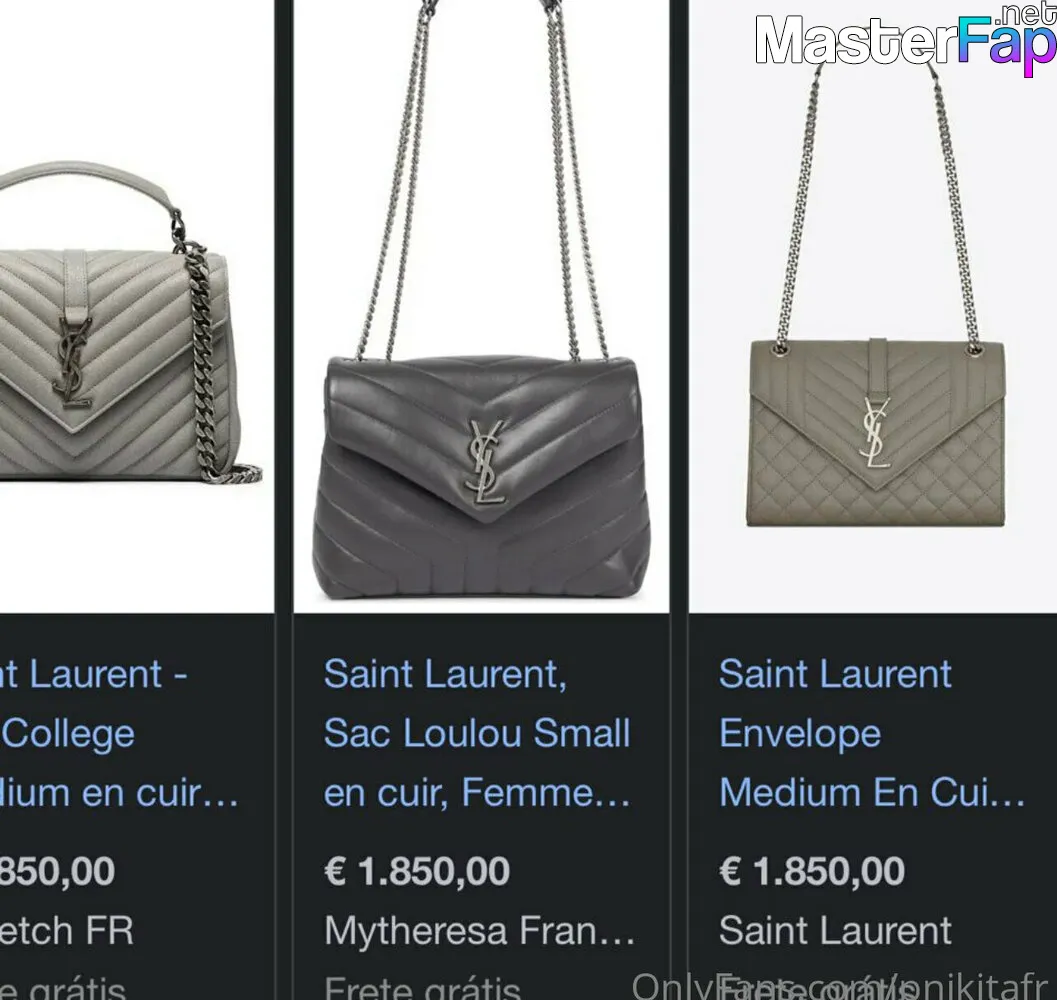Open the Saint Laurent Envelope Medium link
Image resolution: width=1057 pixels, height=1000 pixels.
pos(872,733)
